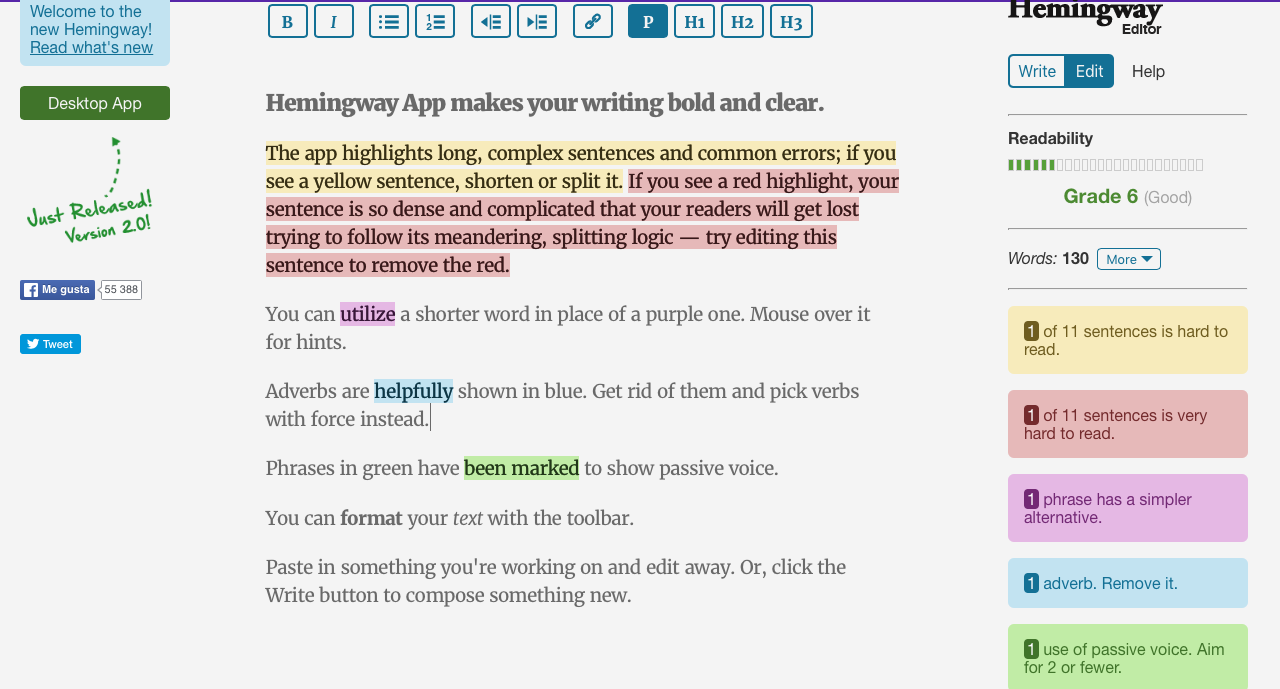Screen dimensions: 1280x689
Task: Increase indent with the indent icon
Action: (537, 21)
